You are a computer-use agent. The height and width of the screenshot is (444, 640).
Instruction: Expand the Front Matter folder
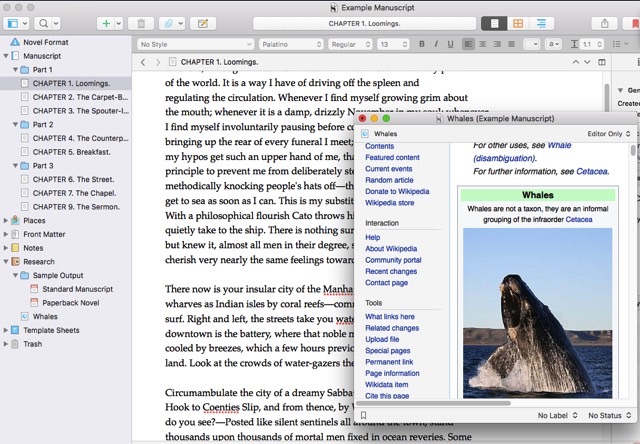6,234
